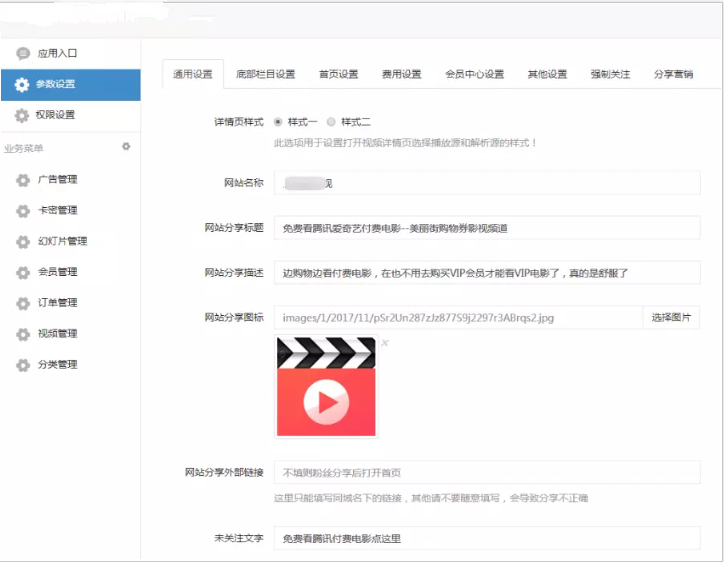Screen dimensions: 724x562
Task: Click the 选择图片 button
Action: pyautogui.click(x=671, y=317)
